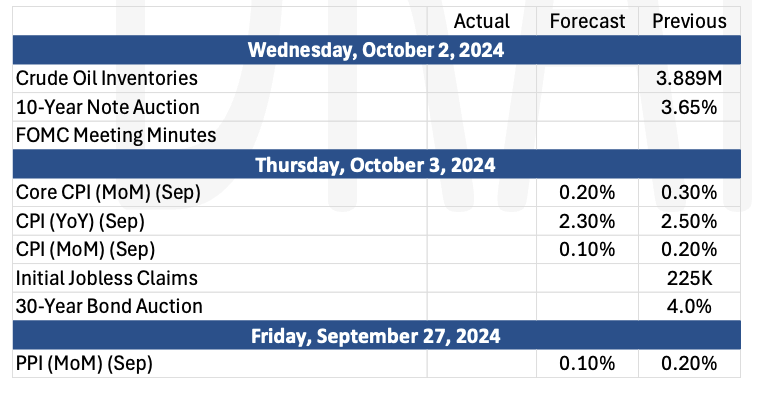The width and height of the screenshot is (758, 394).
Task: Select the CPI (YoY) (Sep) label
Action: (80, 221)
